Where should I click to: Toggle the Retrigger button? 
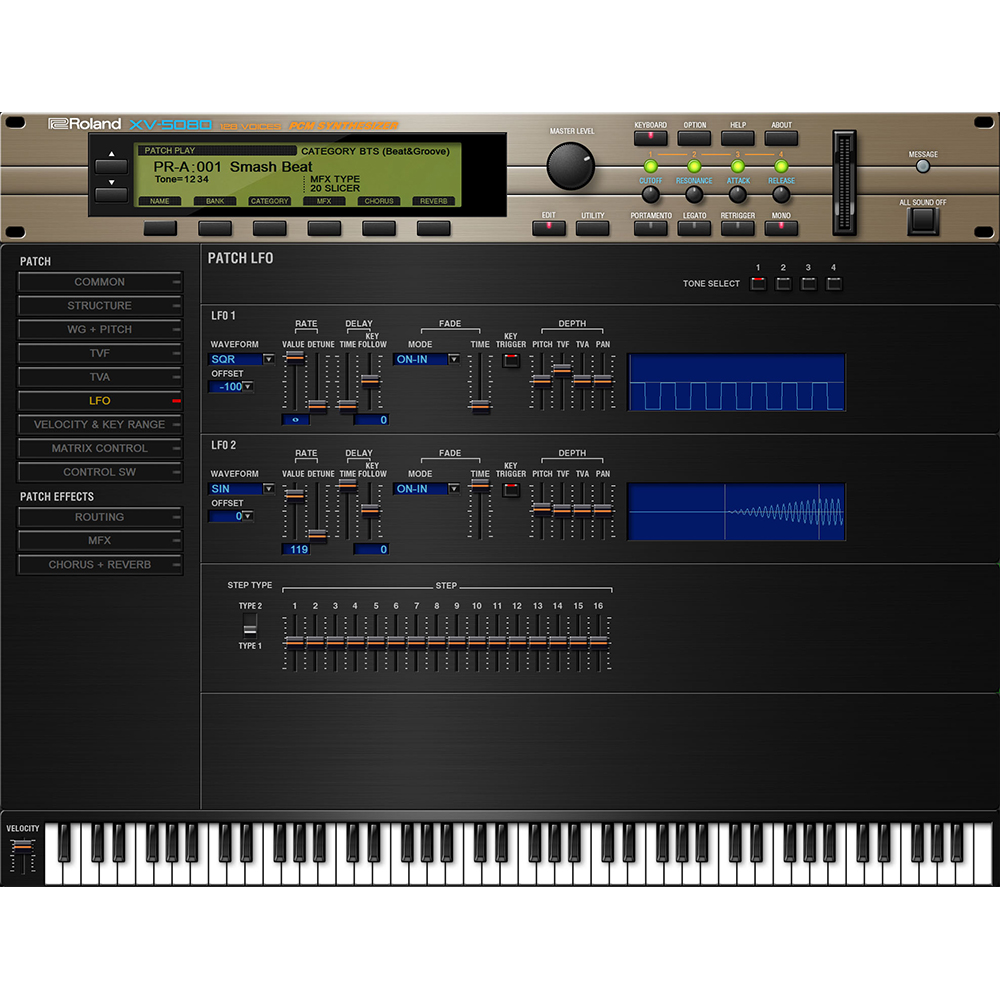tap(737, 228)
